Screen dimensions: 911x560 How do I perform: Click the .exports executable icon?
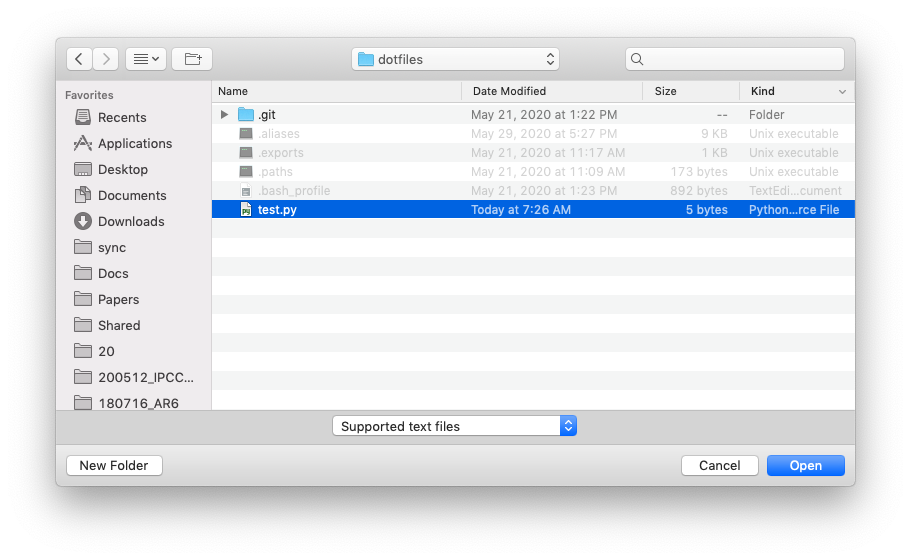pos(246,153)
